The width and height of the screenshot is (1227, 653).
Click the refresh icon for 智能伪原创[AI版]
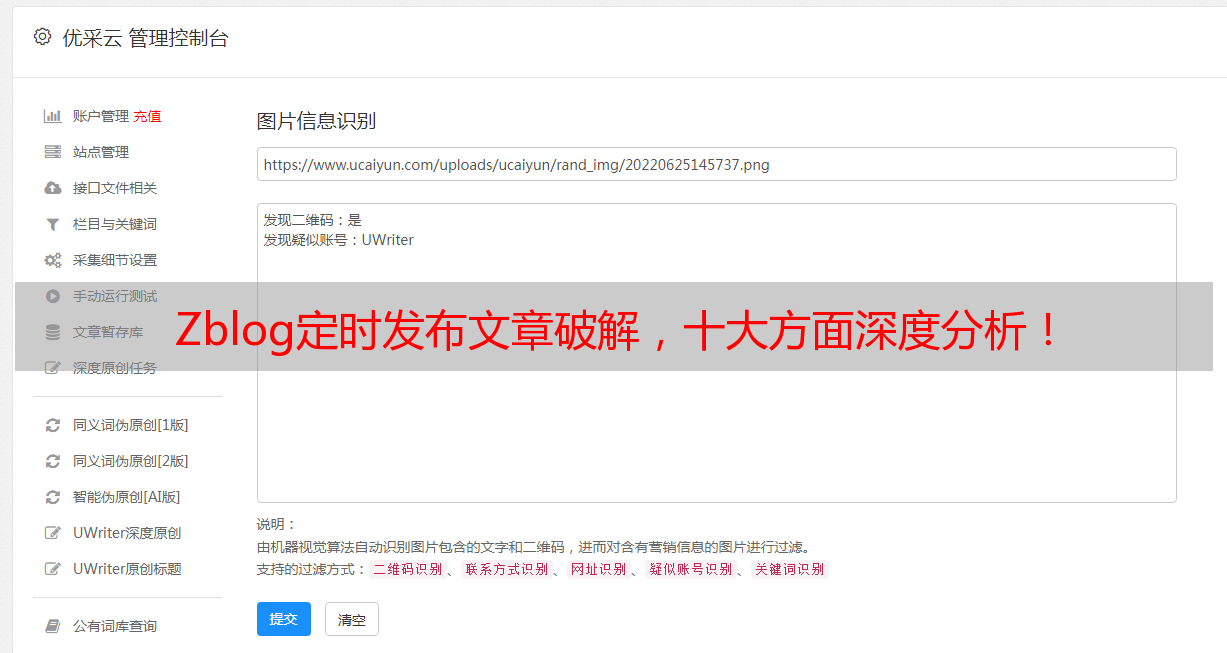[53, 497]
